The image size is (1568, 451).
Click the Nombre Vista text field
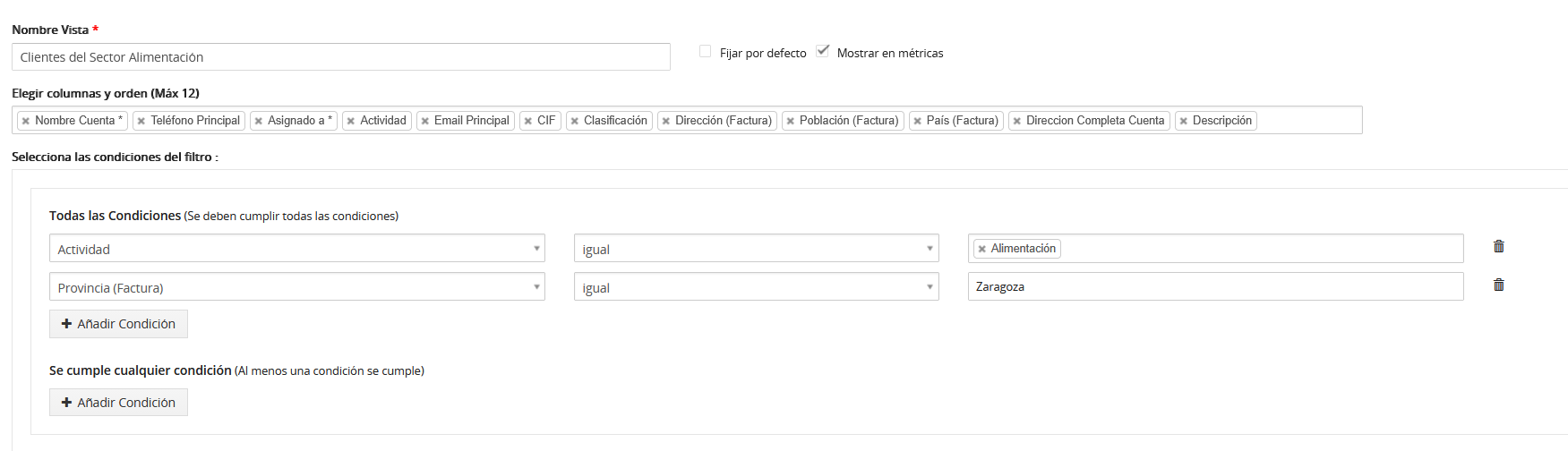341,56
